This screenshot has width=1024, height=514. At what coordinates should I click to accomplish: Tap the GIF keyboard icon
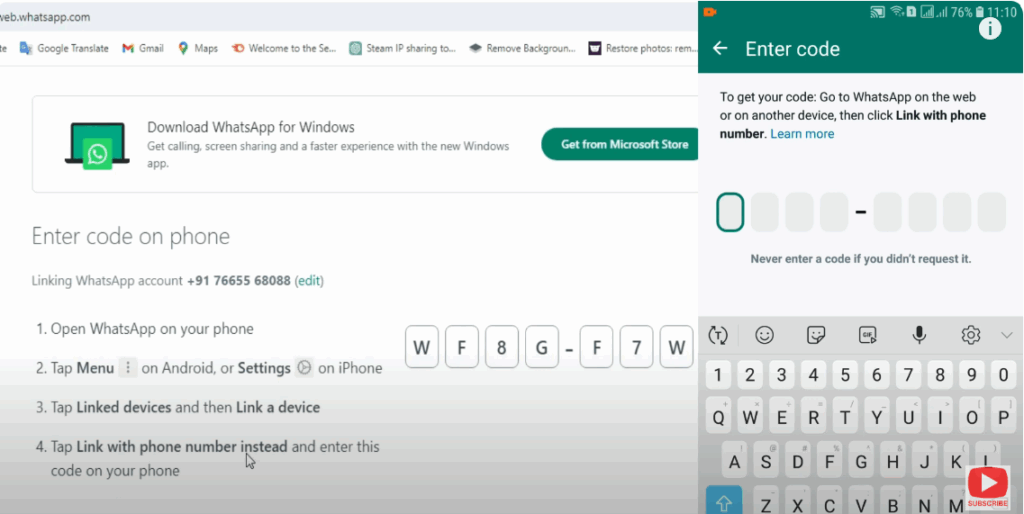[x=867, y=335]
